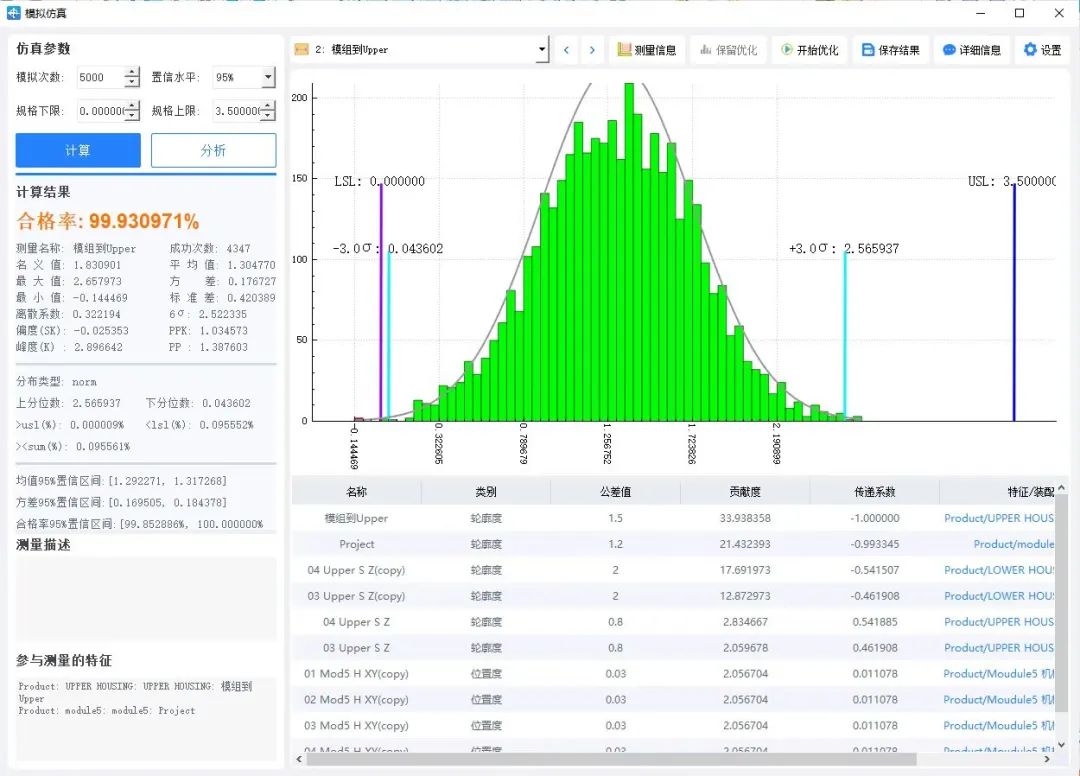Screen dimensions: 1080x776
Task: Click the Product/module link in the Project row
Action: pos(1013,544)
